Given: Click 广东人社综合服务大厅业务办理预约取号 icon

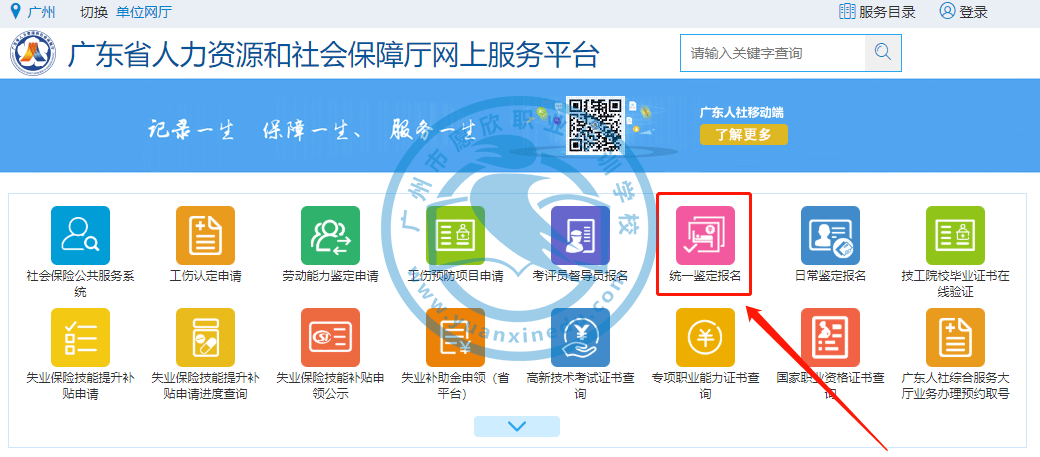Looking at the screenshot, I should tap(955, 337).
